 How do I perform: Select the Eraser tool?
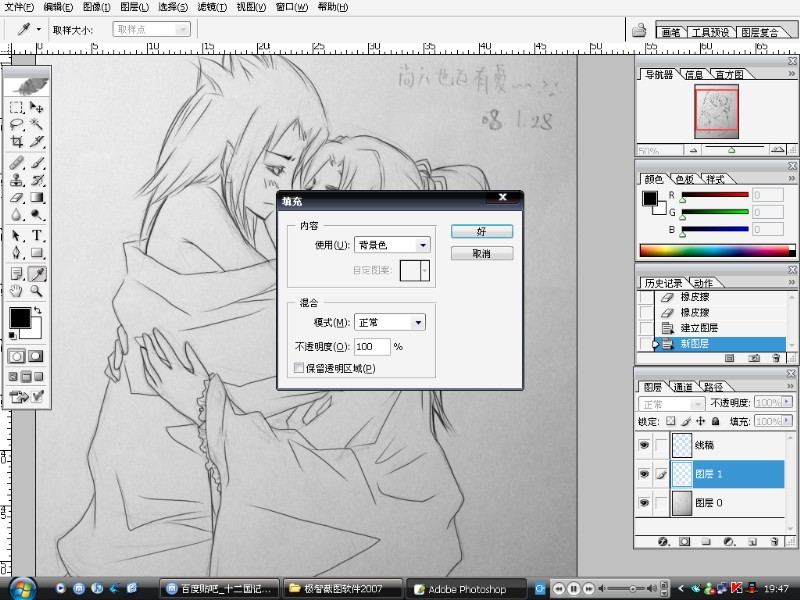pyautogui.click(x=16, y=197)
